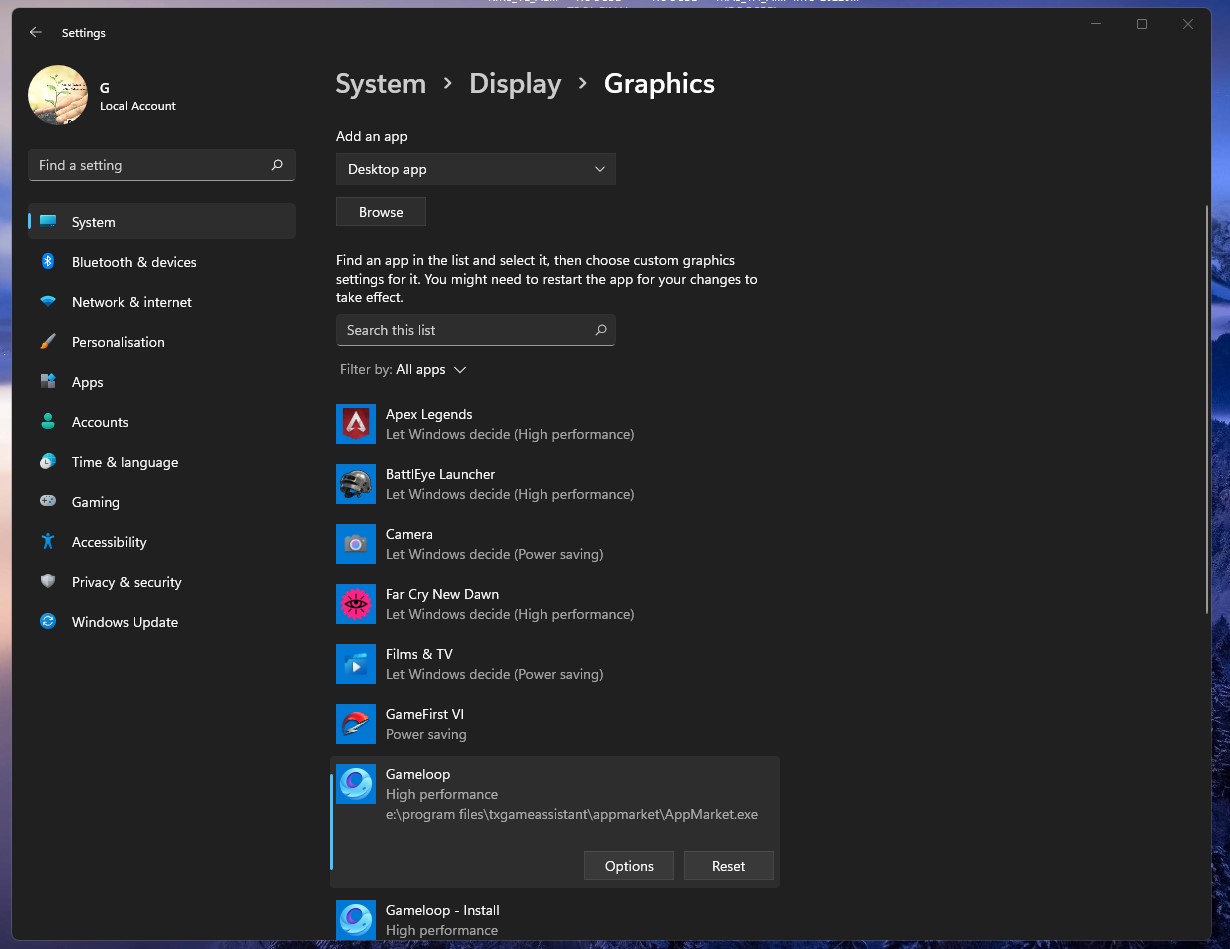
Task: Click the Windows Update sync icon
Action: (48, 621)
